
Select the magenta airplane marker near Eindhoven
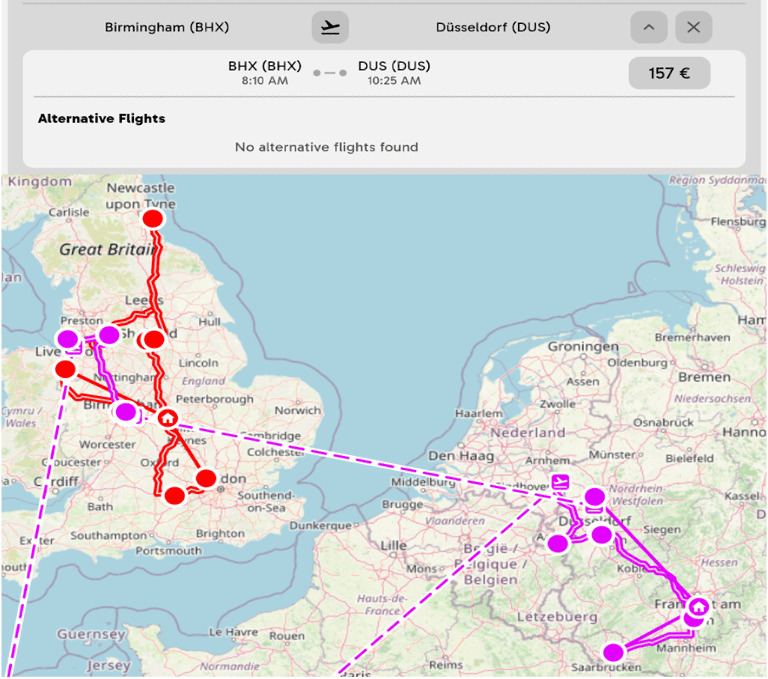560,482
